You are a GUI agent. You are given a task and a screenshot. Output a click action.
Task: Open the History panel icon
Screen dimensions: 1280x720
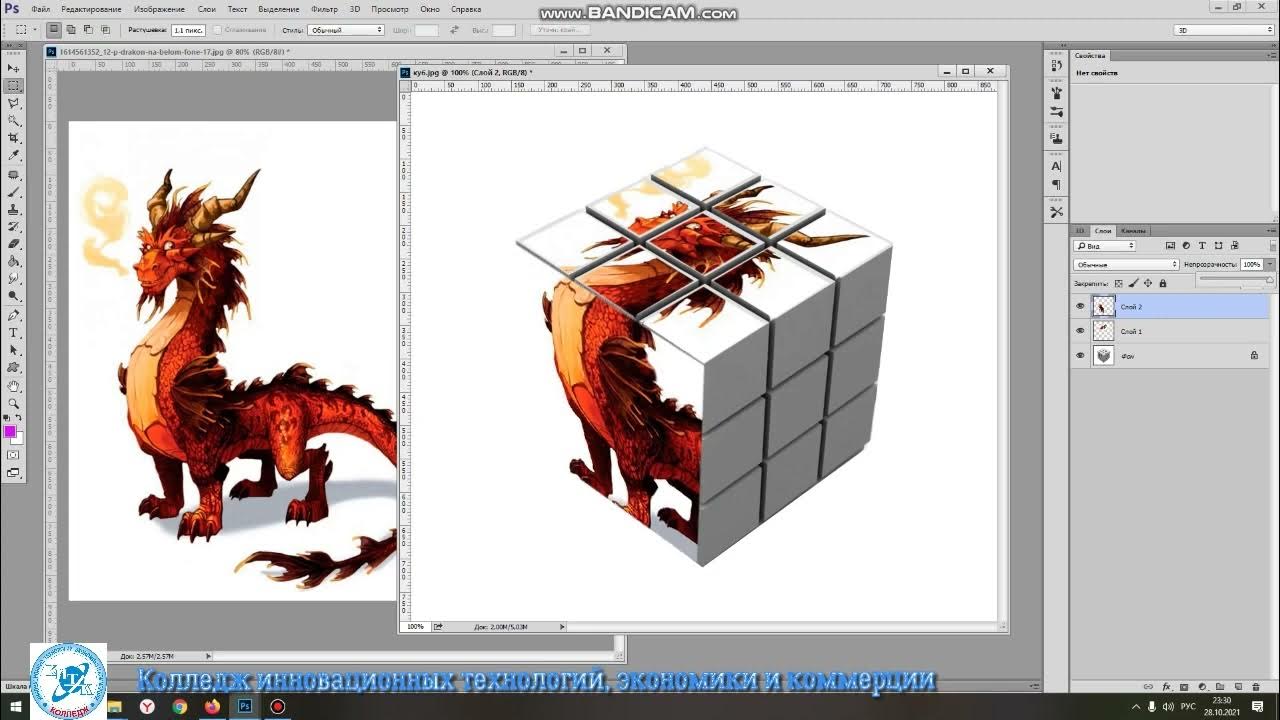(x=1057, y=65)
